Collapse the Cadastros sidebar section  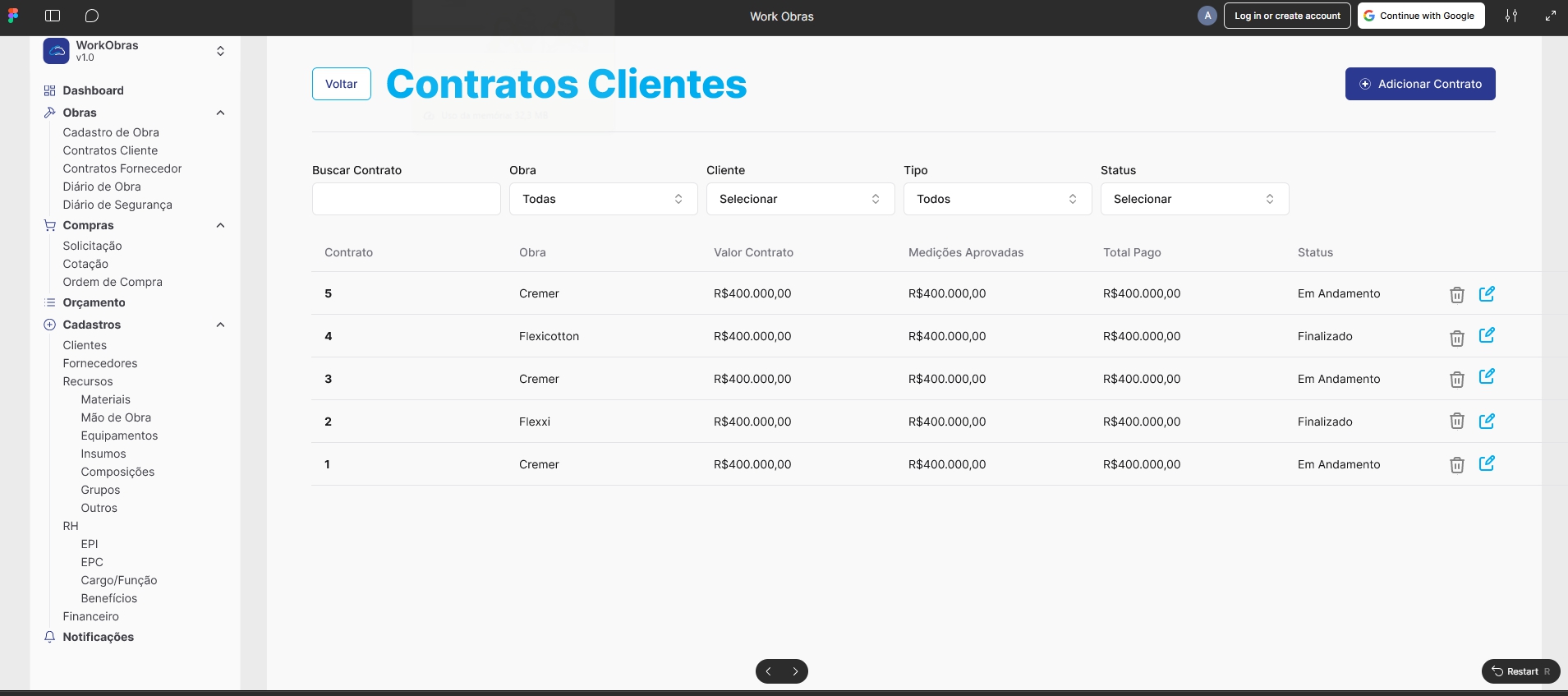[220, 325]
